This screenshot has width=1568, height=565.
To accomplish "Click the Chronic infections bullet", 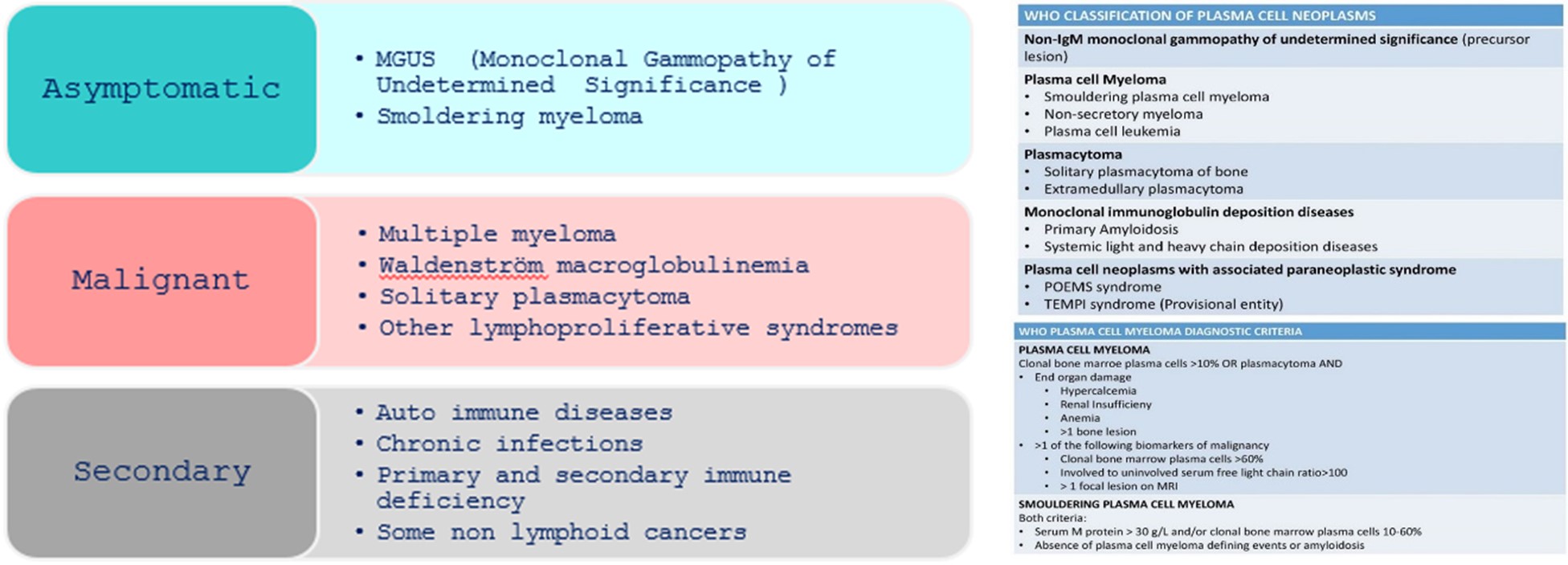I will [x=510, y=444].
